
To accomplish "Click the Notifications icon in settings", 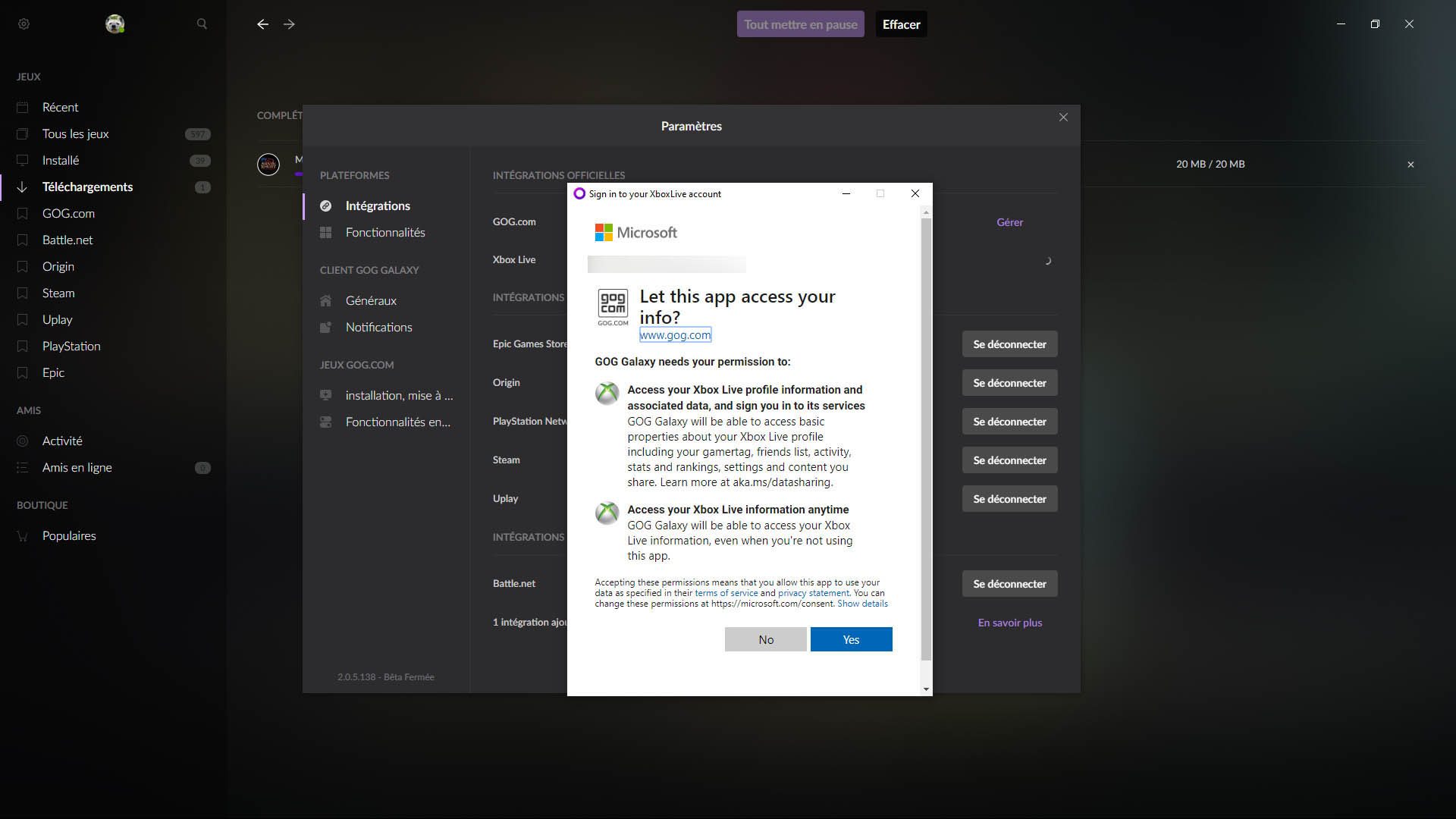I will pos(326,328).
